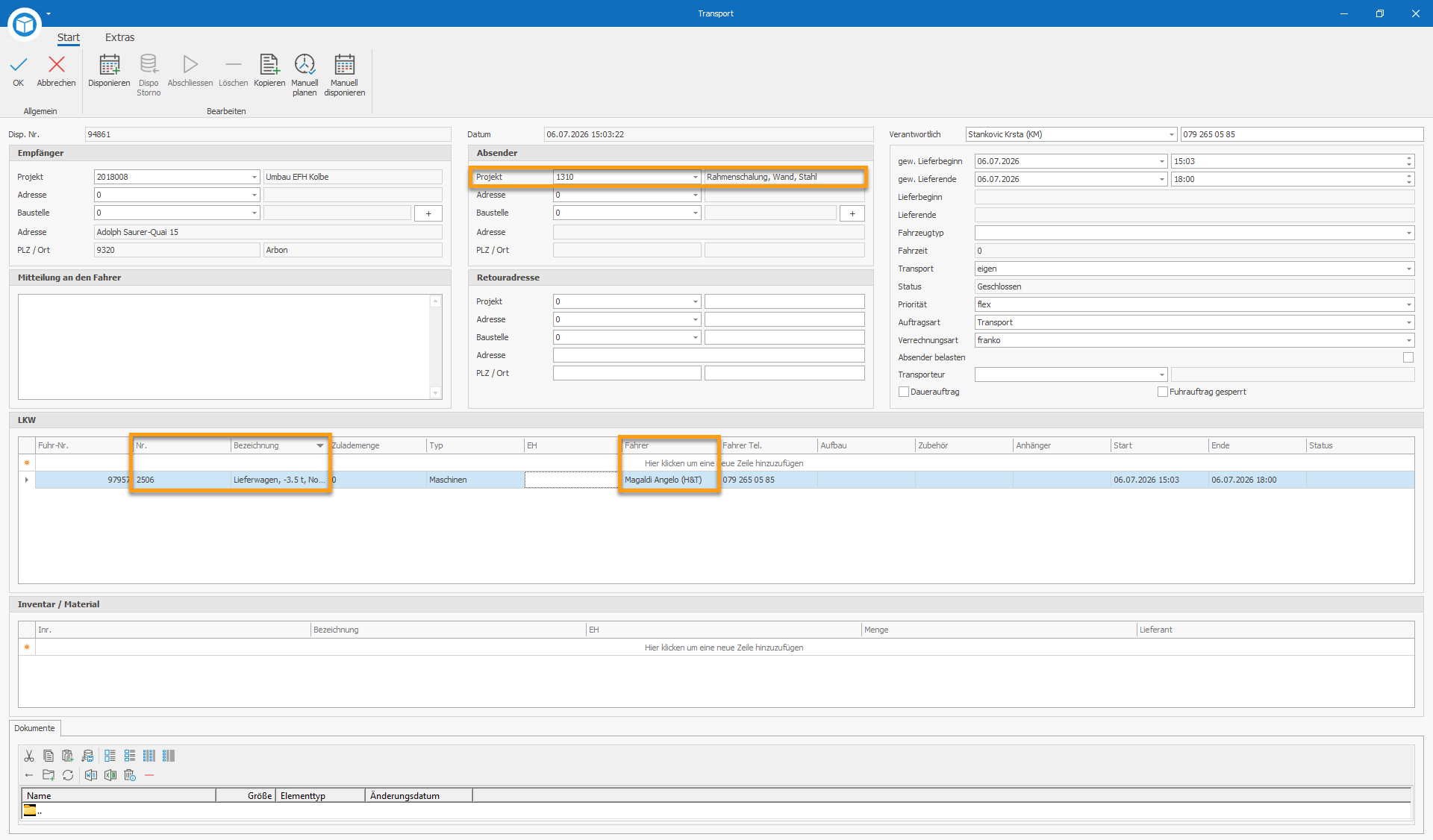Click the red minus delete icon in Dokumente
1433x840 pixels.
(149, 775)
